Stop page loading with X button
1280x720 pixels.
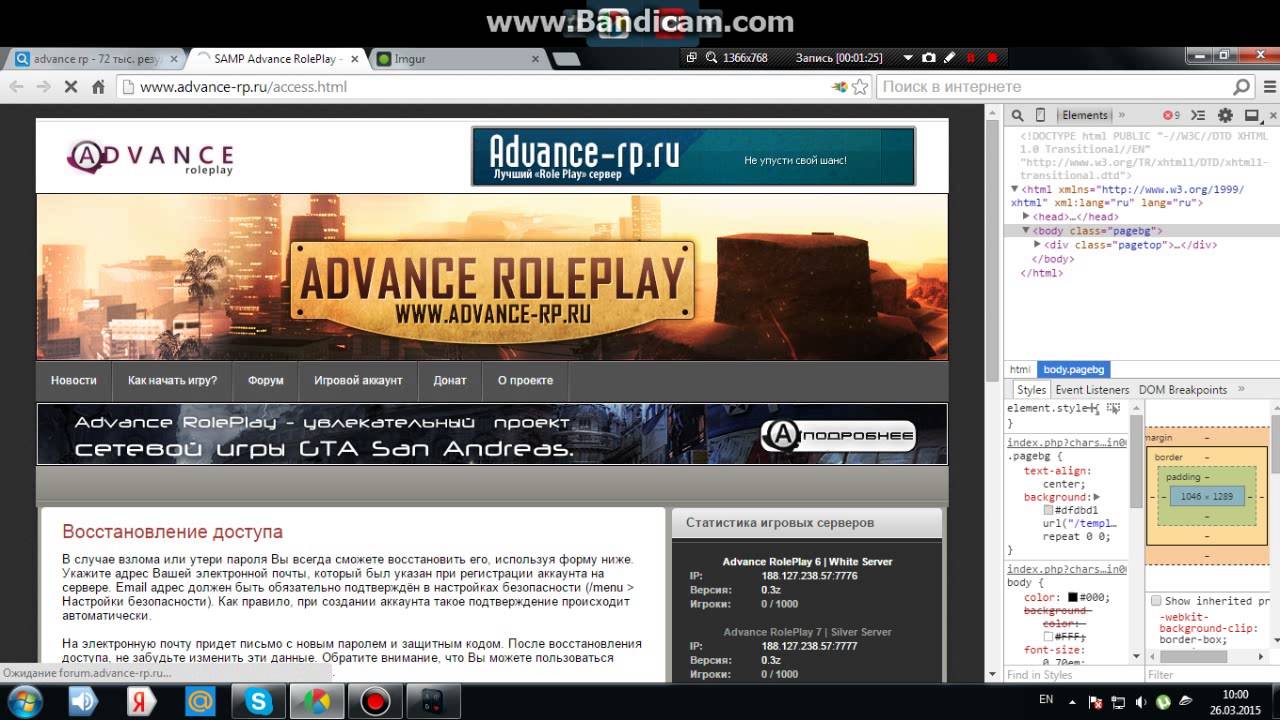pos(70,87)
